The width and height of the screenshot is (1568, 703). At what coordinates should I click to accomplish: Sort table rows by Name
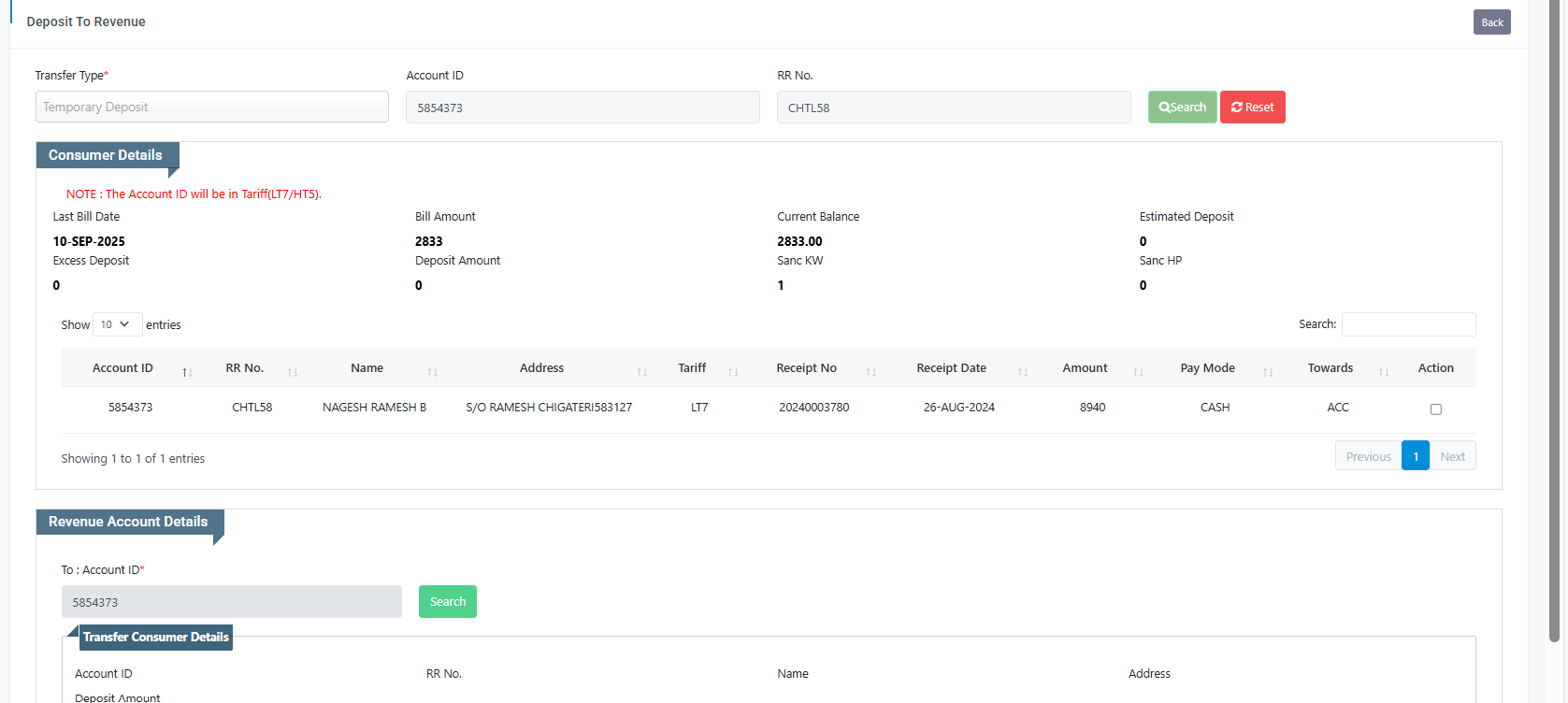[432, 371]
